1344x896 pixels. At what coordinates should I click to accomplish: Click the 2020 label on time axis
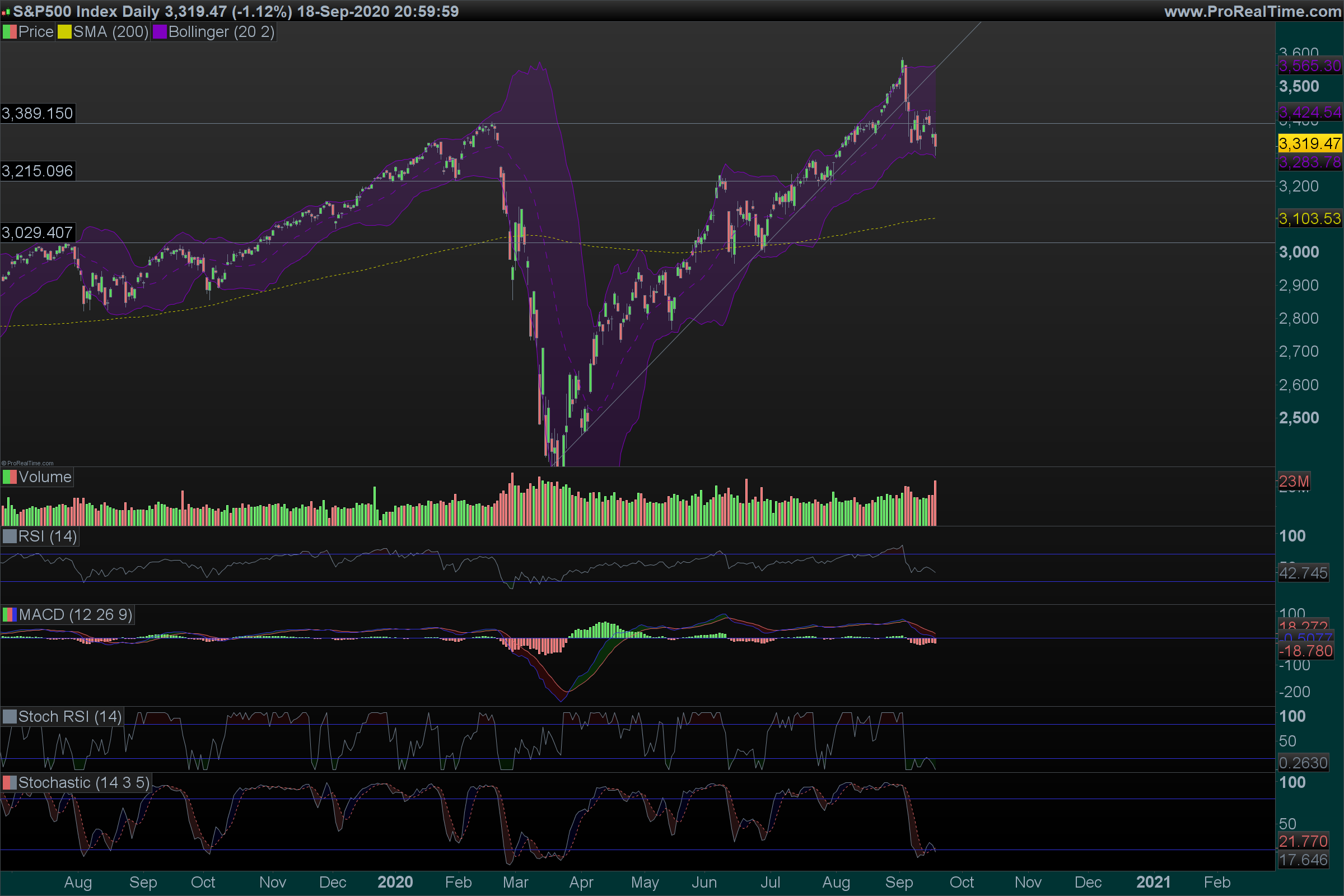pos(395,883)
